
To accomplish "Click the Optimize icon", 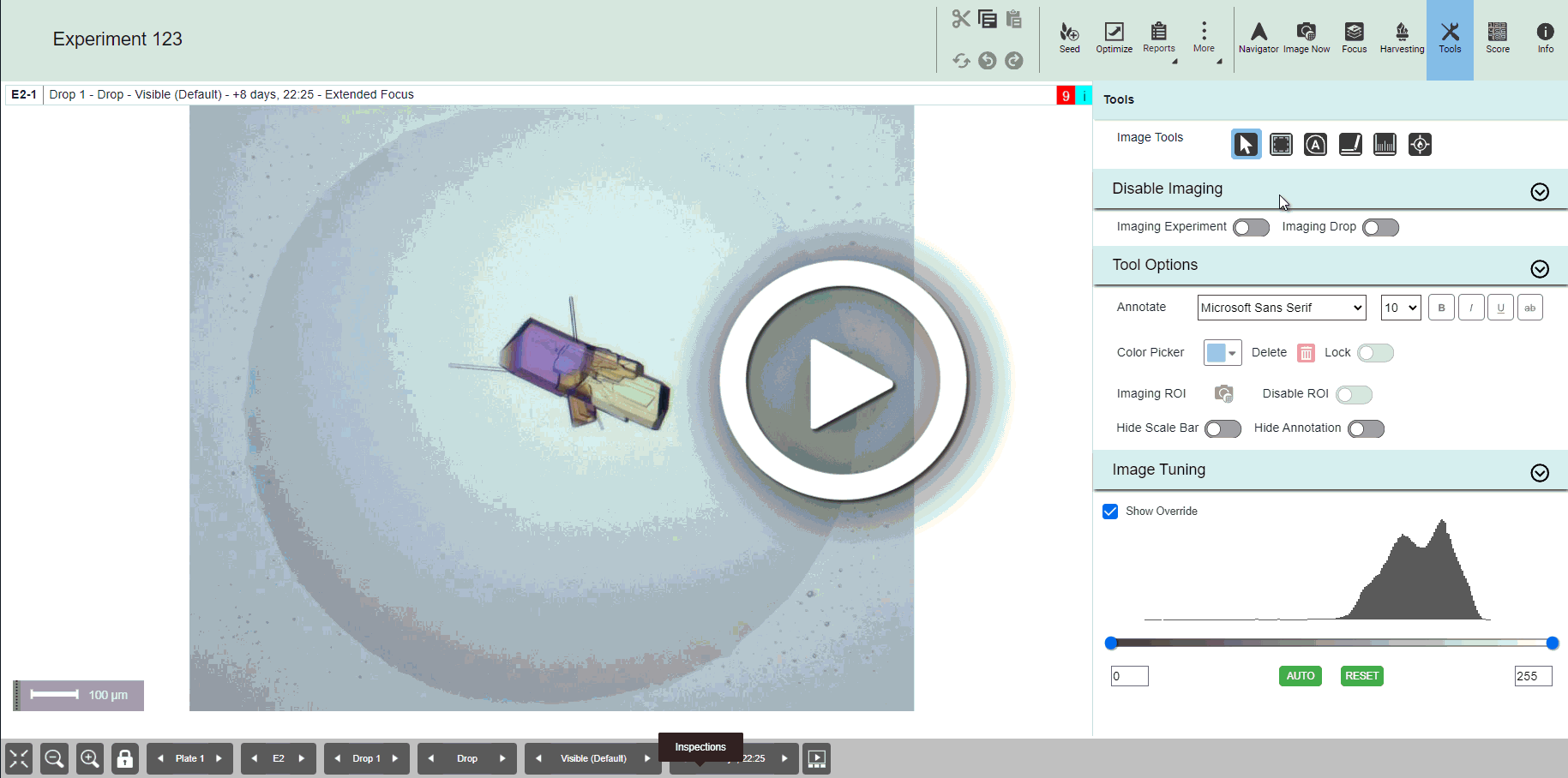I will pos(1114,38).
